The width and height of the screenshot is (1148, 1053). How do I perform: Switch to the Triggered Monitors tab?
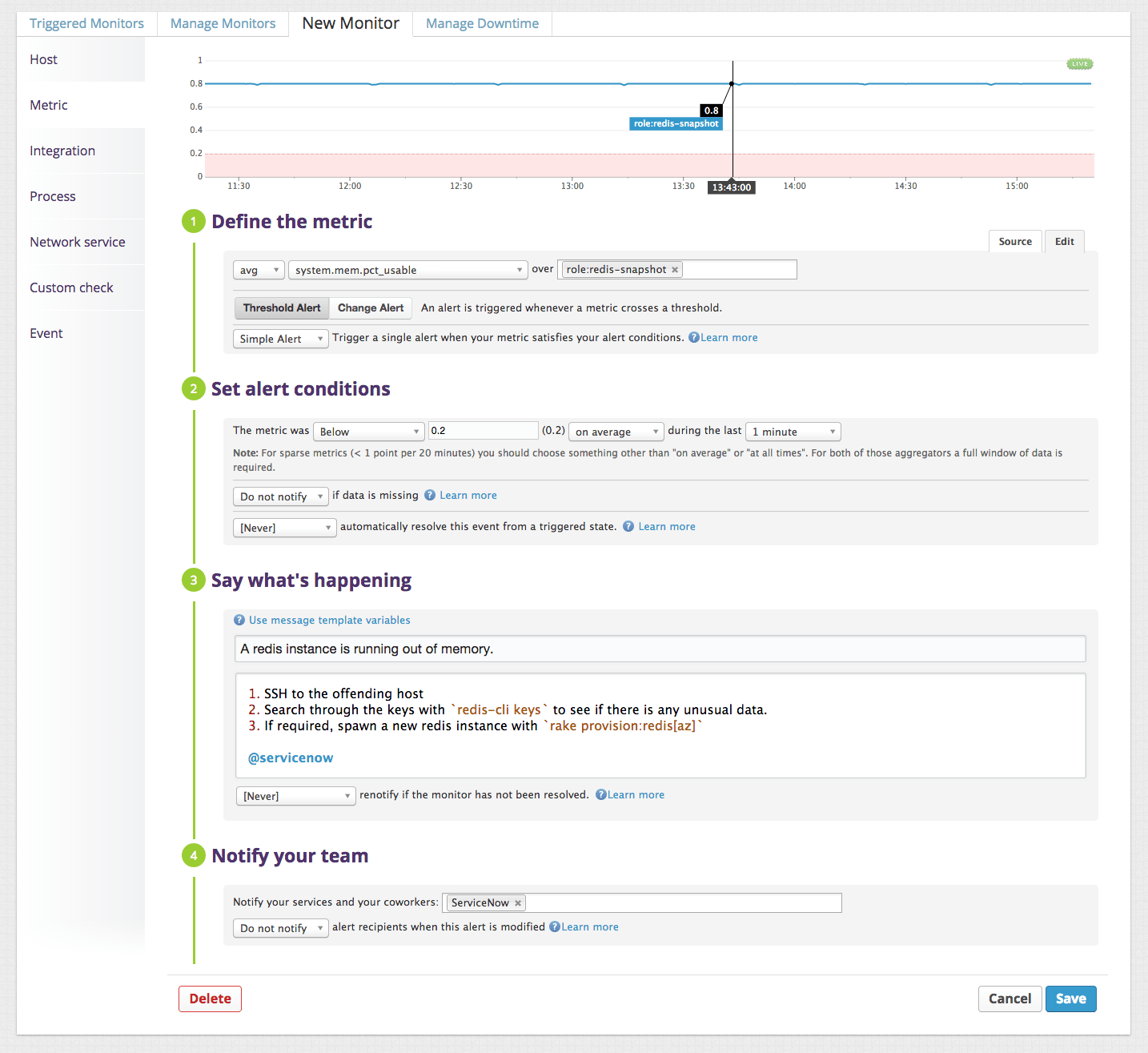coord(86,24)
